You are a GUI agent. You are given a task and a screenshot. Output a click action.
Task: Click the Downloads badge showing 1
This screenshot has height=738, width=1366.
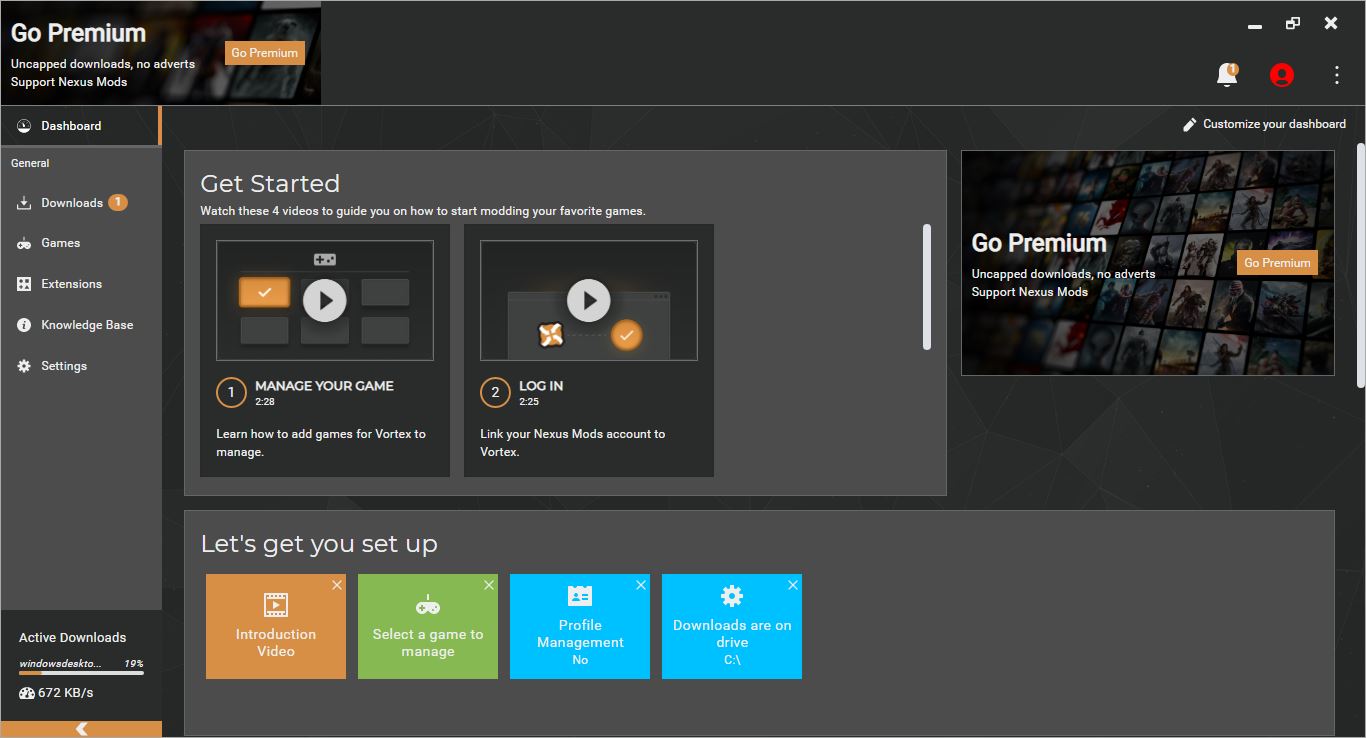(x=118, y=202)
